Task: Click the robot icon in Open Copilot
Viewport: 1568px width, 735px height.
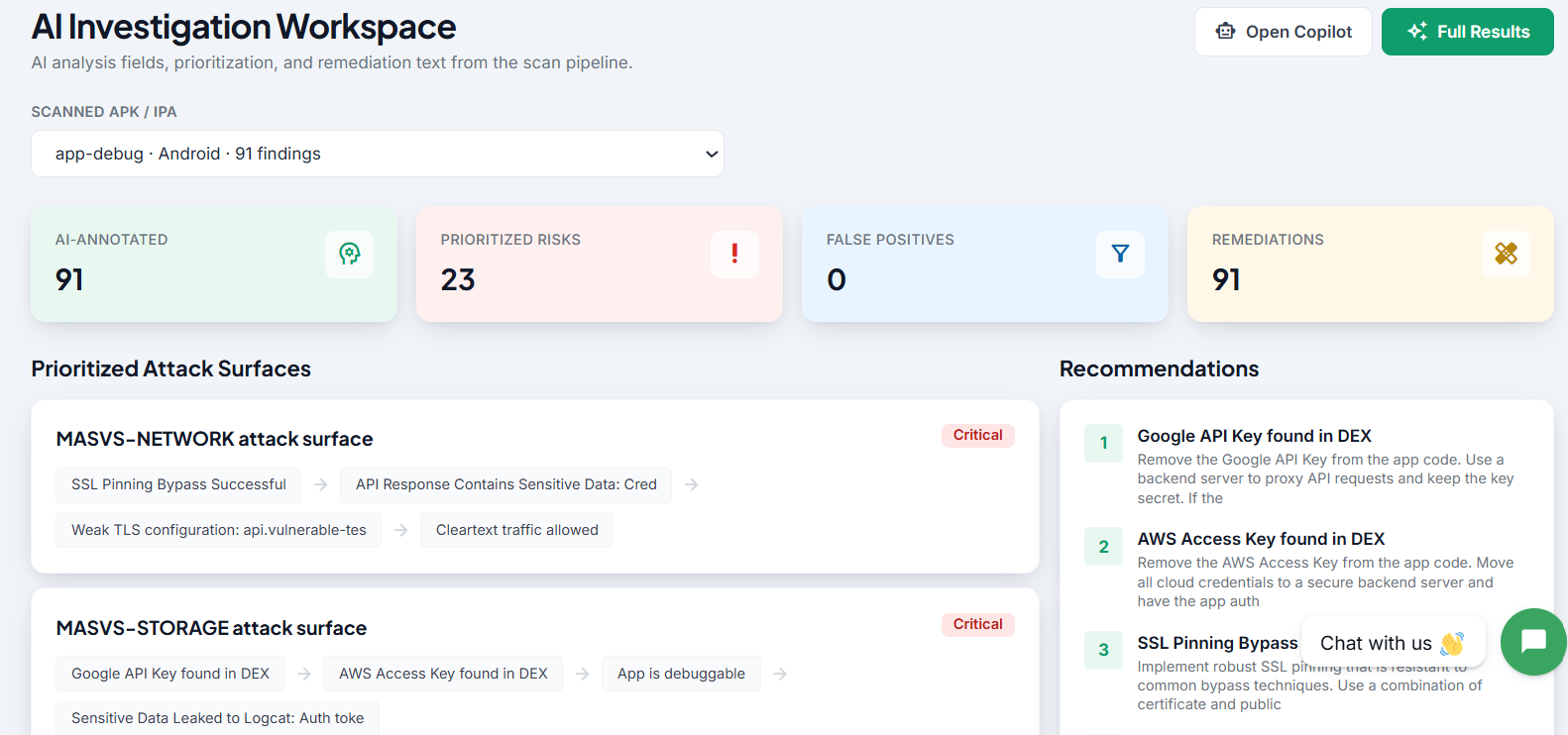Action: tap(1226, 32)
